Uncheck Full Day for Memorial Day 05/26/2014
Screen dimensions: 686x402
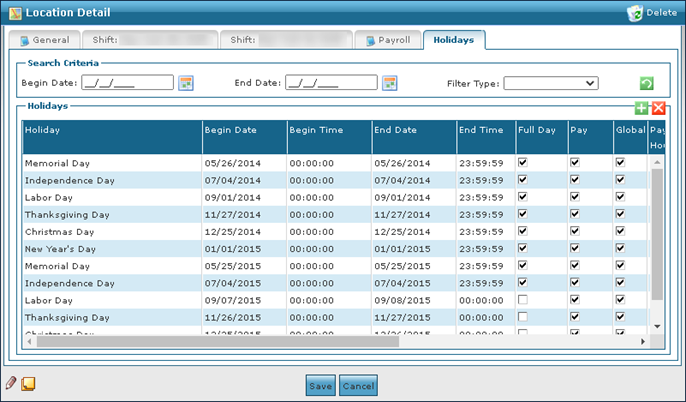(523, 163)
